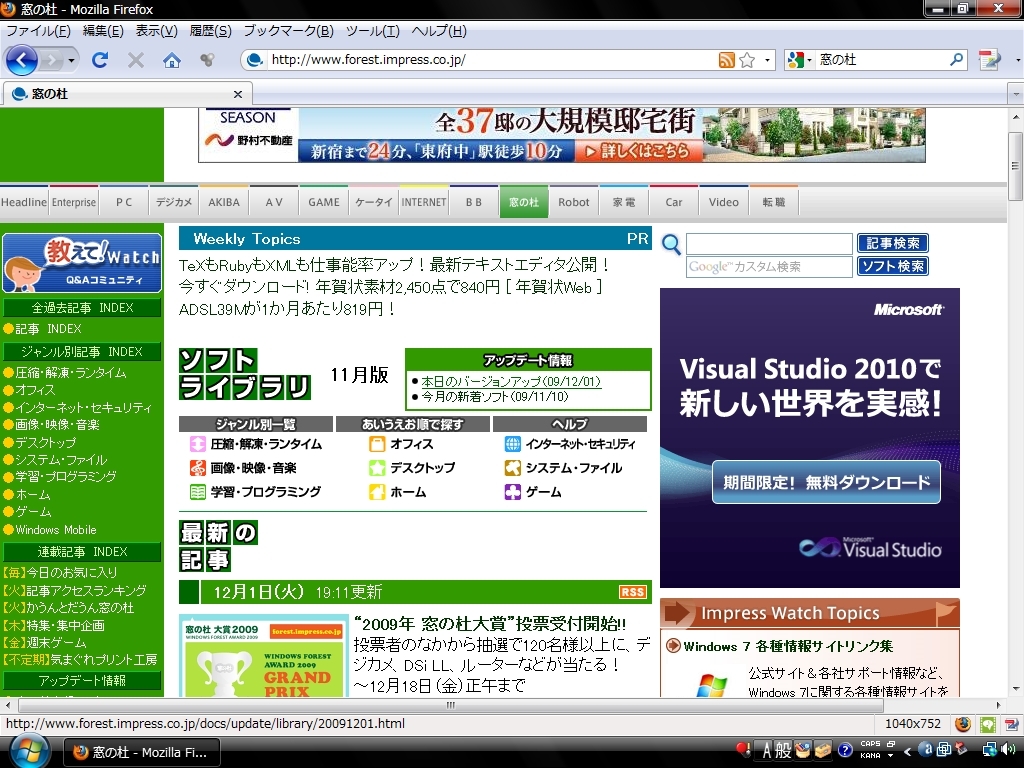Expand the address bar URL history dropdown

pos(768,60)
